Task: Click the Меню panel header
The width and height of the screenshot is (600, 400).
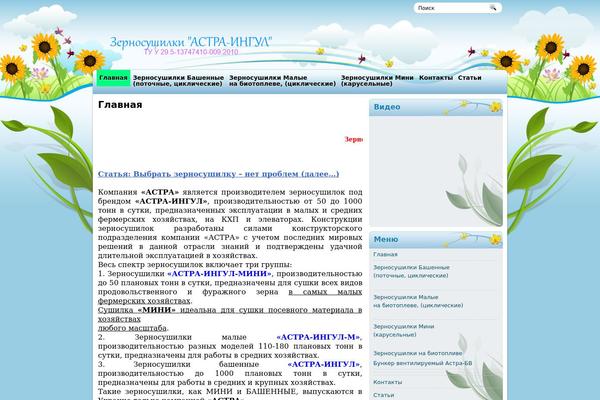Action: click(x=436, y=240)
